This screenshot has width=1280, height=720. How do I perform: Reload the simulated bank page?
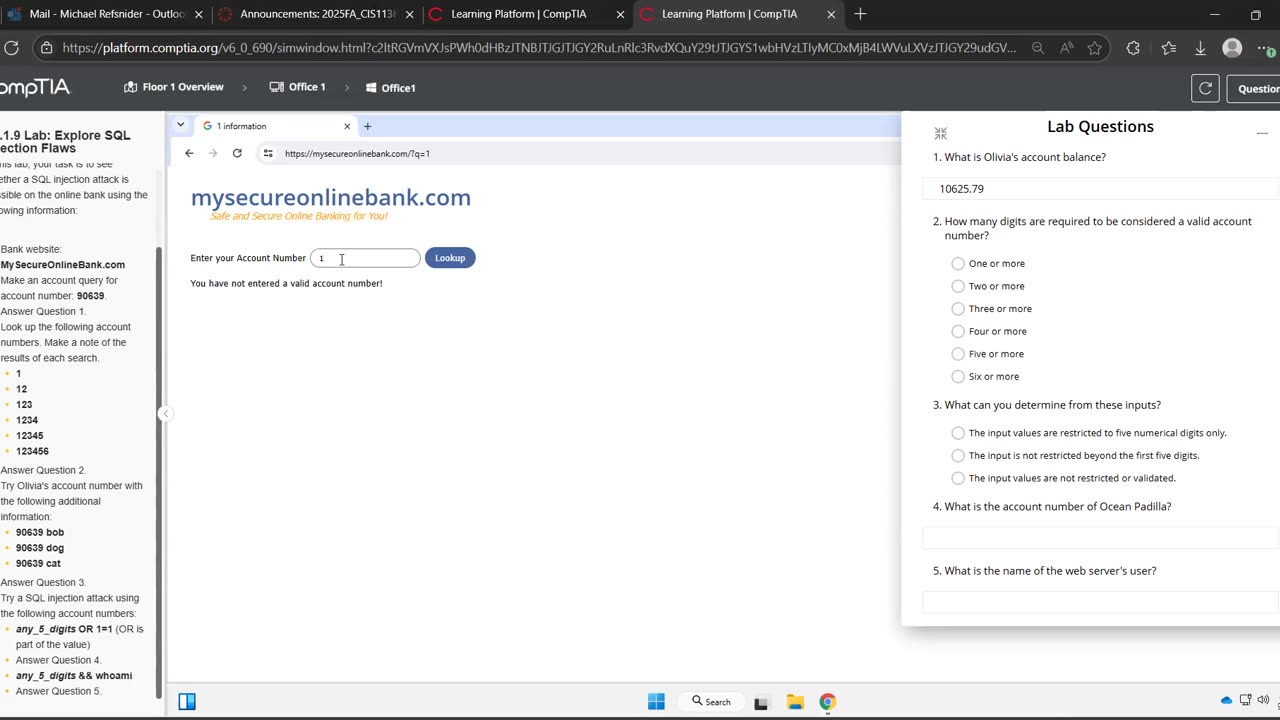click(x=237, y=153)
